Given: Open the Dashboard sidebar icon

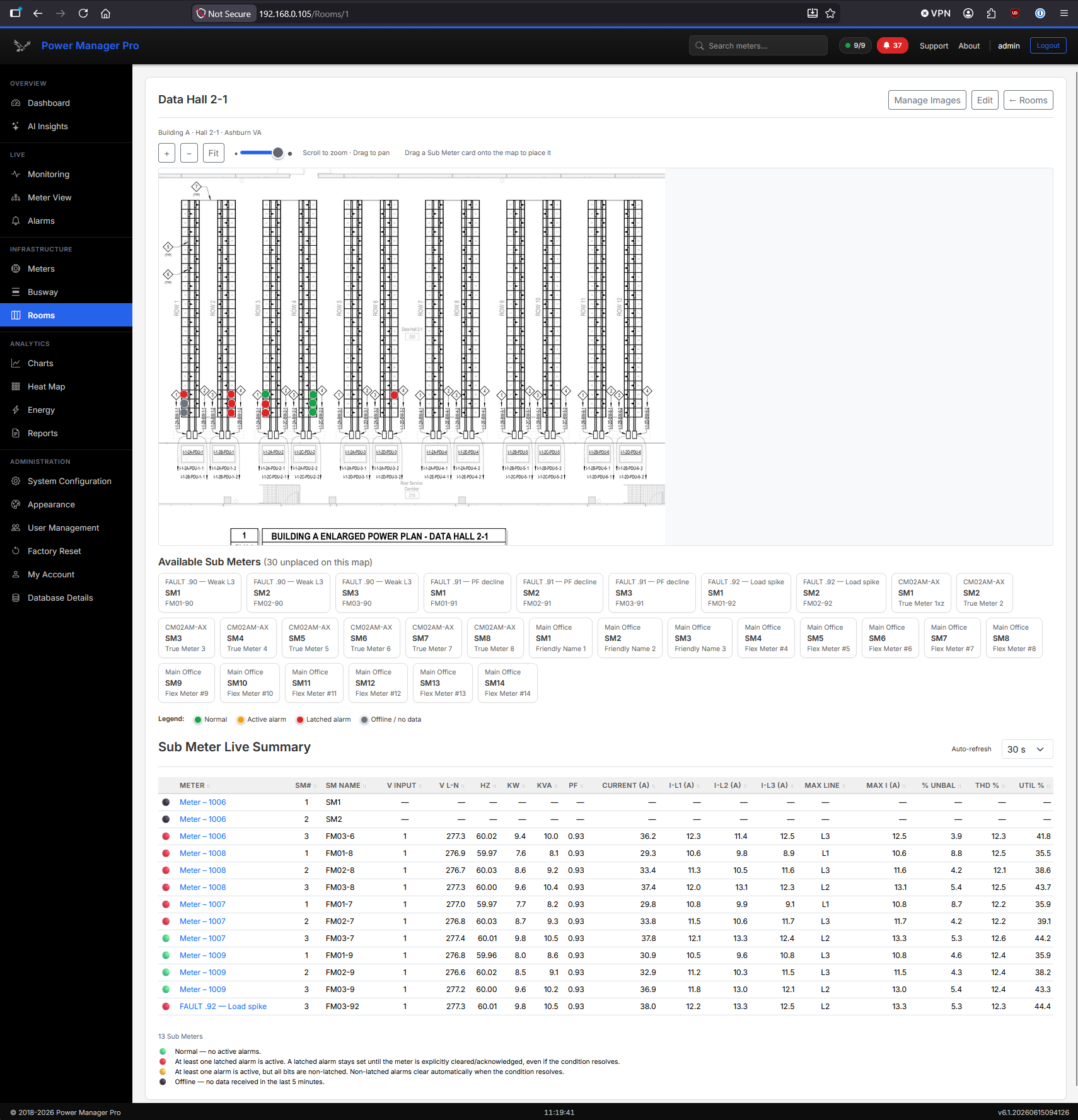Looking at the screenshot, I should pos(16,103).
